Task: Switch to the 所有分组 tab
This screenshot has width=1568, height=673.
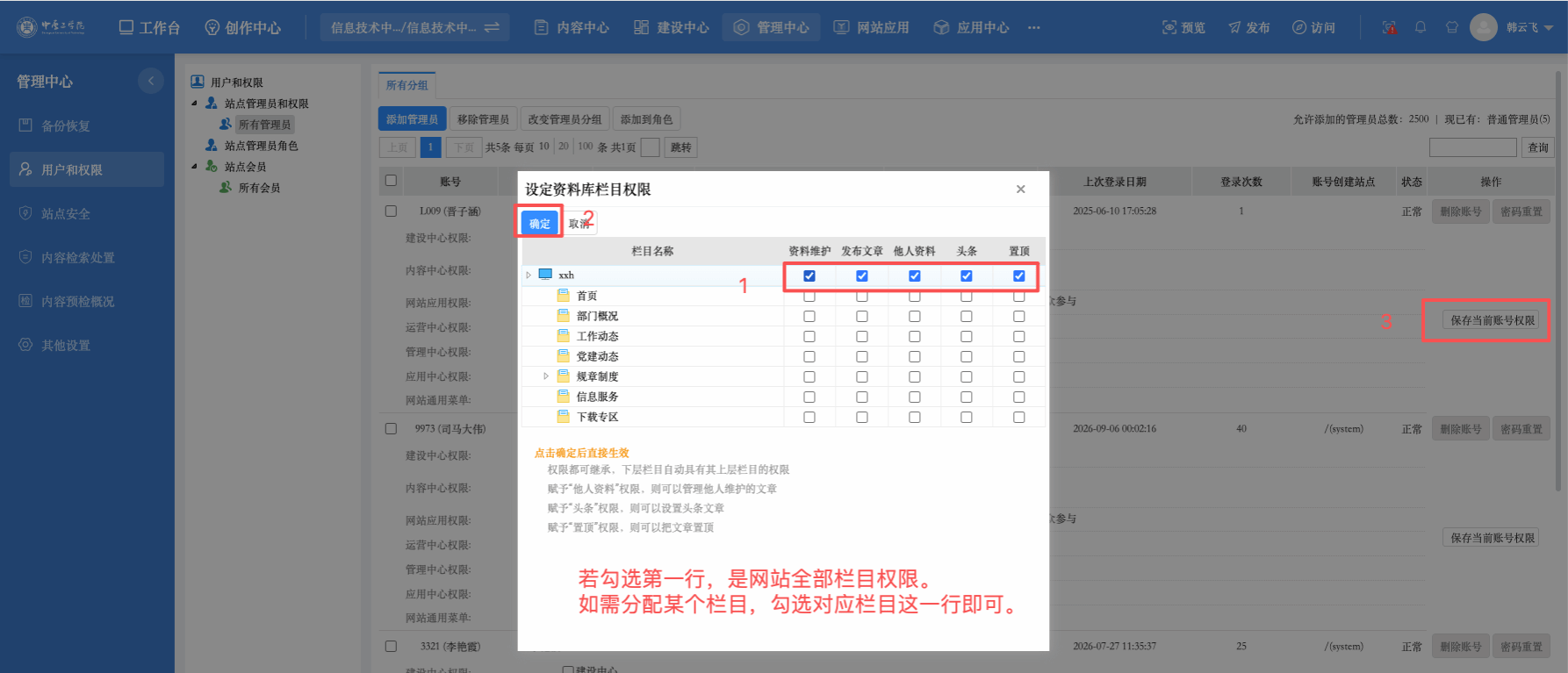Action: (x=407, y=85)
